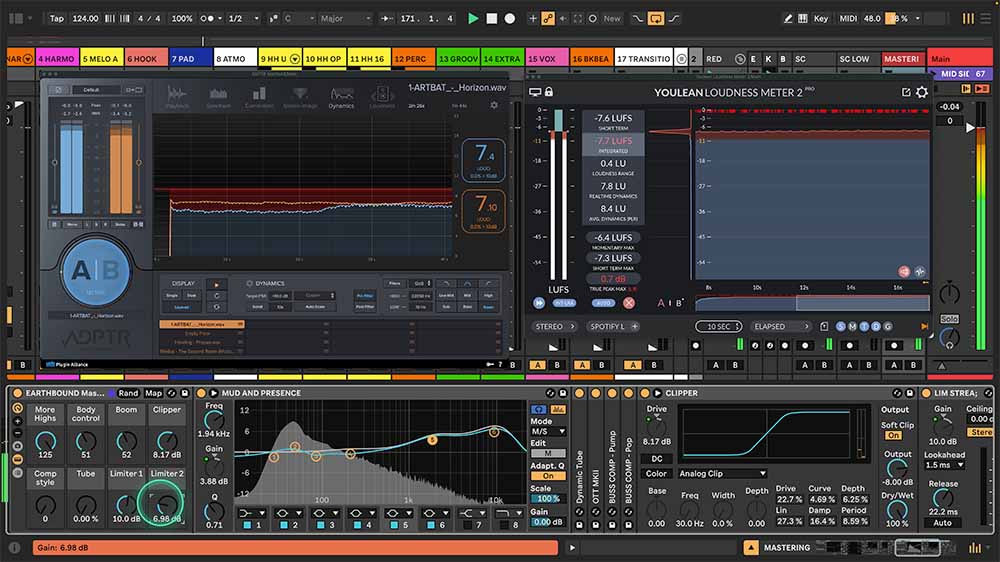Select the pencil draw tool icon
This screenshot has width=1000, height=562.
(x=788, y=18)
